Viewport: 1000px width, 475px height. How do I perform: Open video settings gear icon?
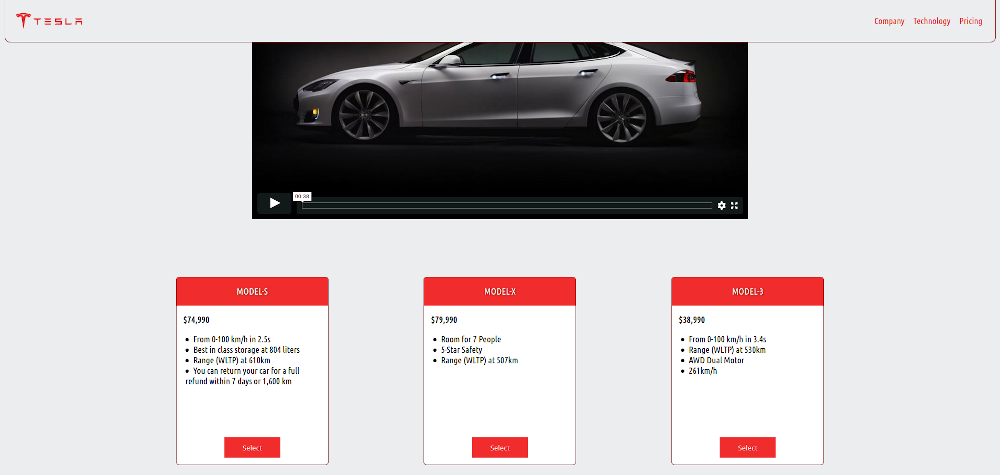pyautogui.click(x=721, y=205)
